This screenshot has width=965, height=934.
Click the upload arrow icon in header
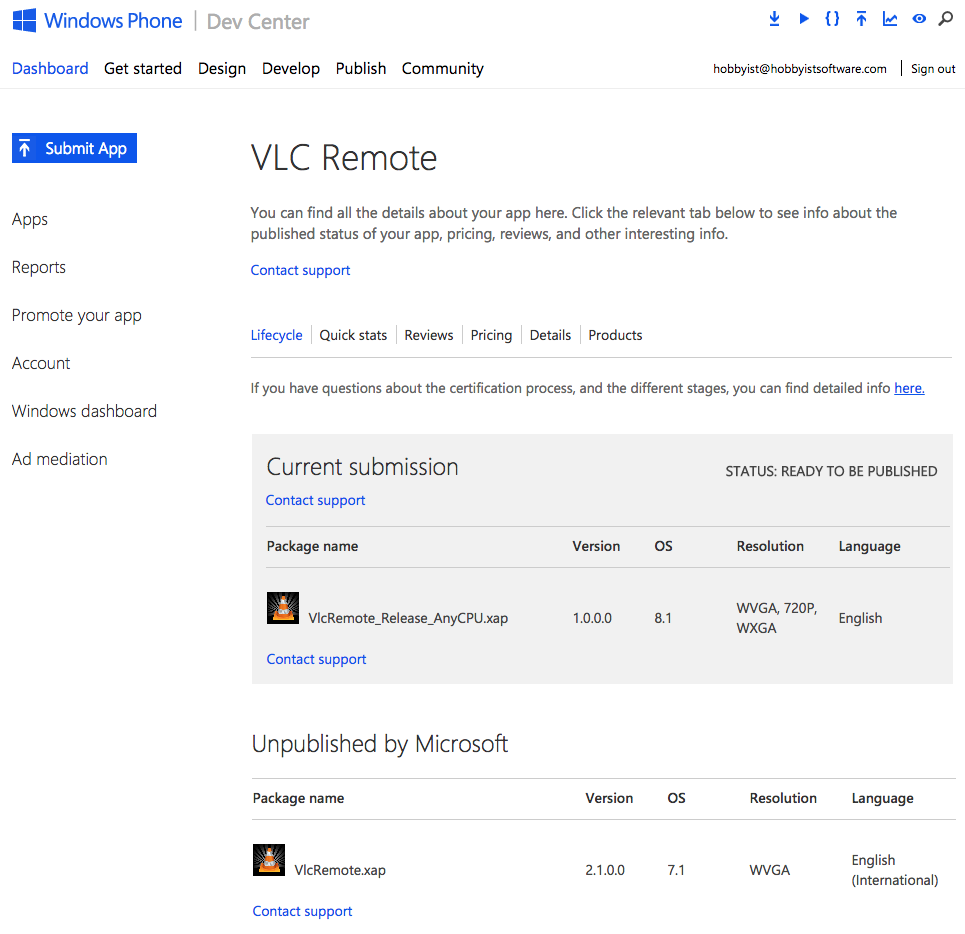click(861, 18)
